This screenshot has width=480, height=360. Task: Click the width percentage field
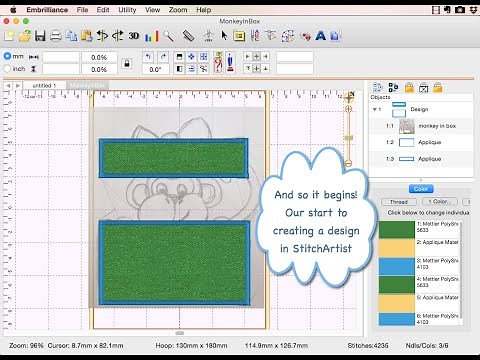(x=99, y=57)
